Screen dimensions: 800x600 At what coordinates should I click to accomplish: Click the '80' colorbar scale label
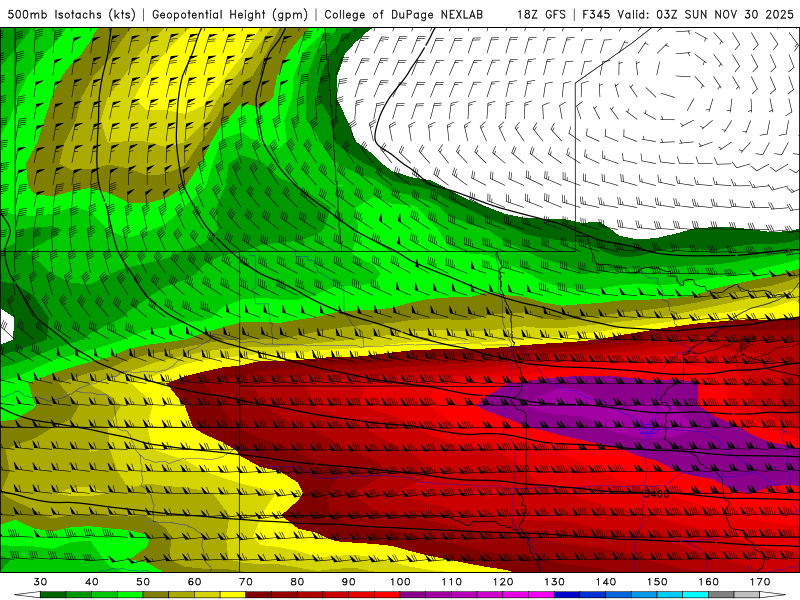point(297,582)
